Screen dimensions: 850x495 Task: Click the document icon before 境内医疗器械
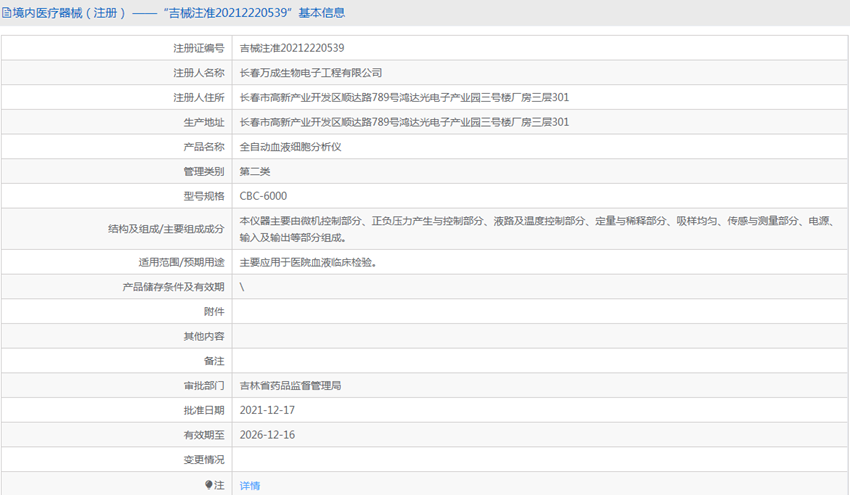8,13
